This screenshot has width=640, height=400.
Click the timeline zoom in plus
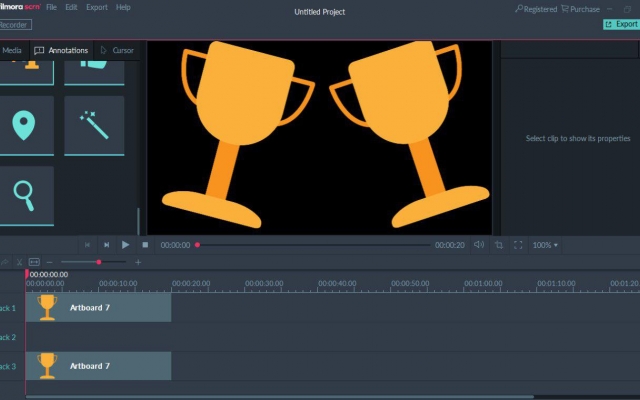[x=138, y=262]
